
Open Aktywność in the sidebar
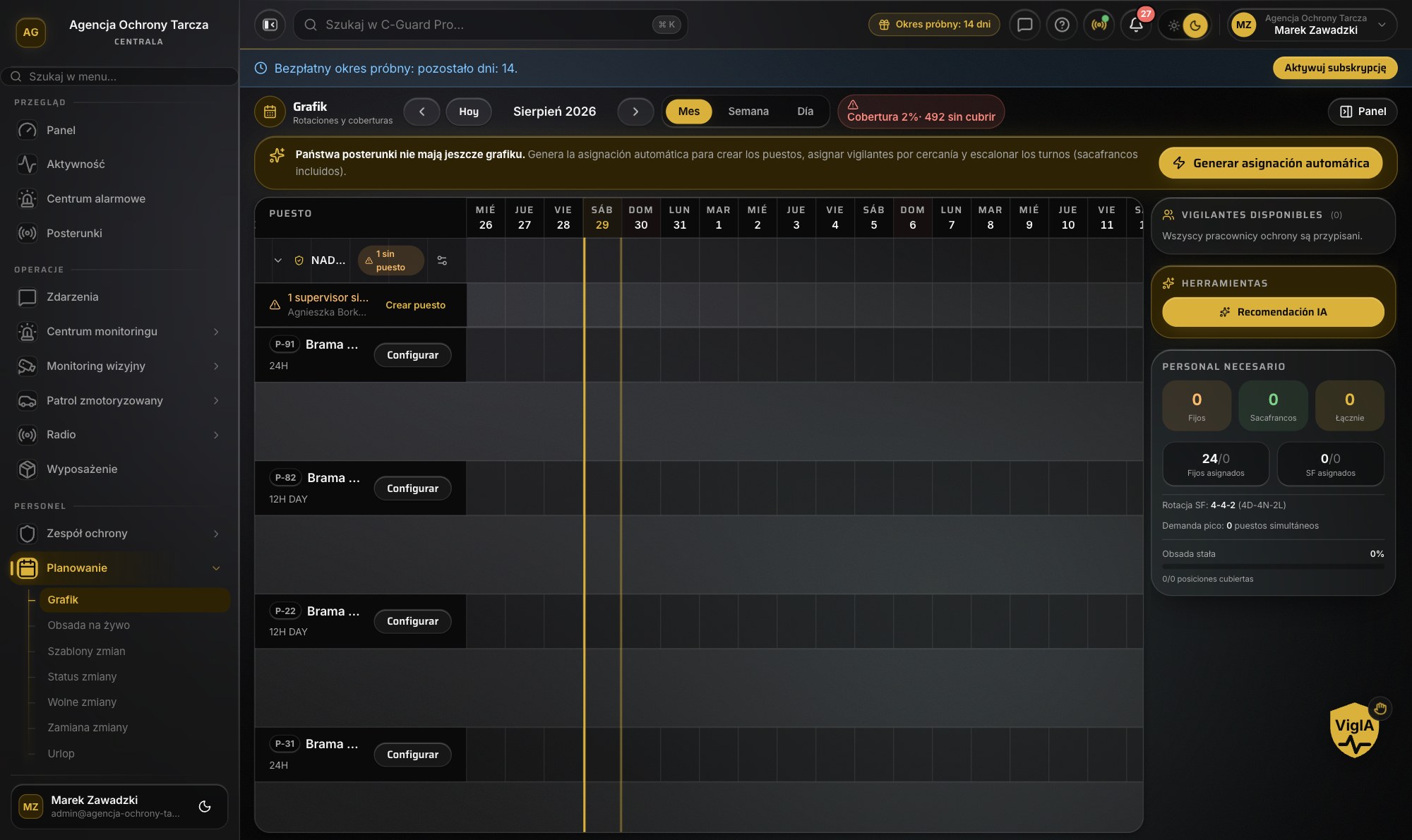click(x=120, y=164)
